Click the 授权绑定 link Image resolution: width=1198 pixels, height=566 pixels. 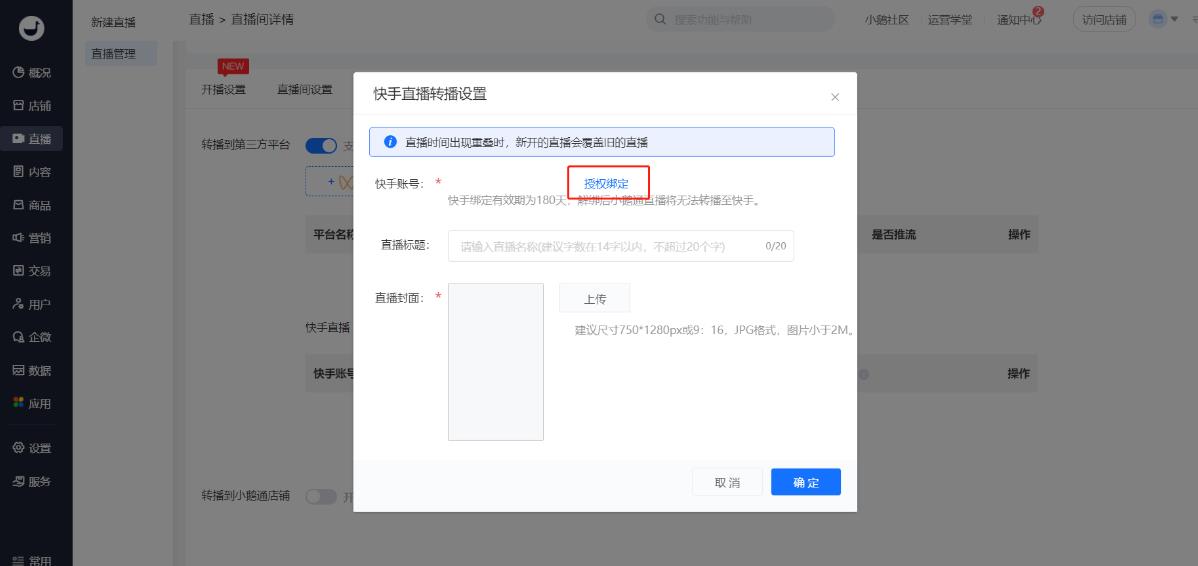(x=607, y=183)
